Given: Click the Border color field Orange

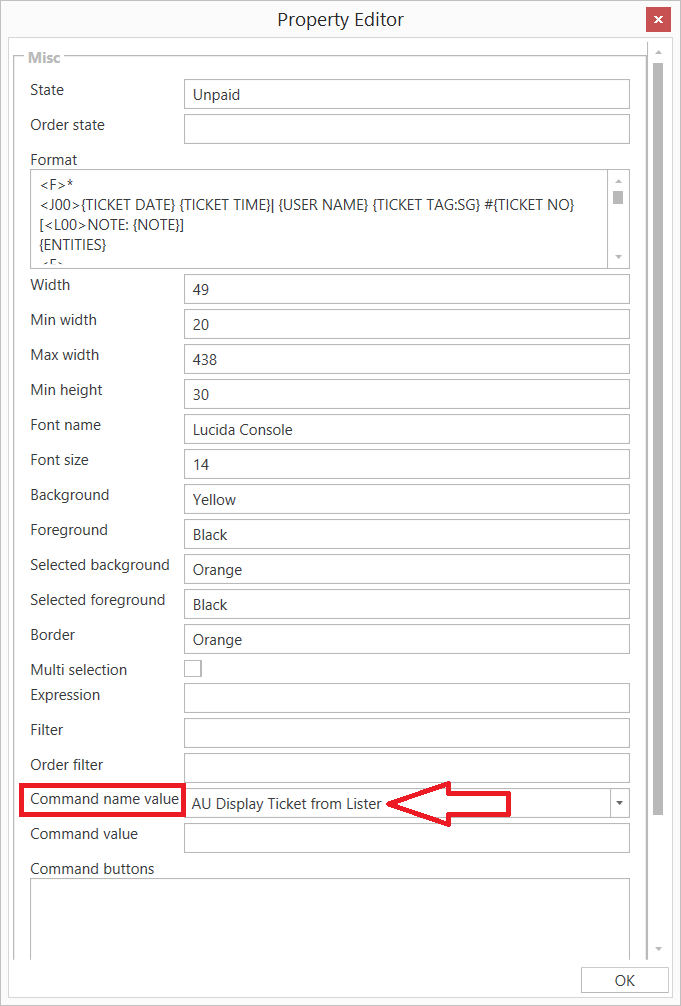Looking at the screenshot, I should (406, 639).
